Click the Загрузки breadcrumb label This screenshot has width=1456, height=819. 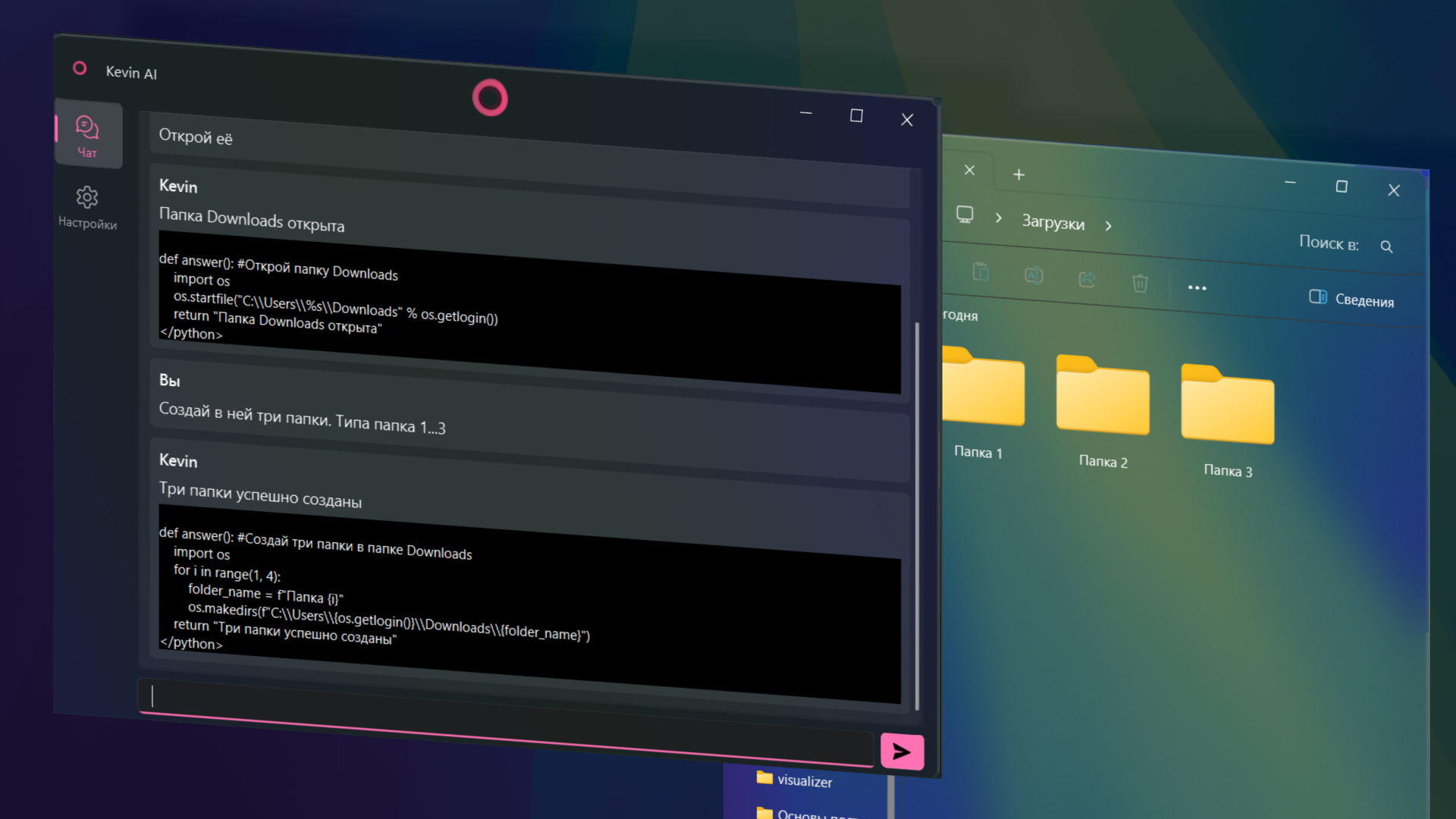[1053, 222]
